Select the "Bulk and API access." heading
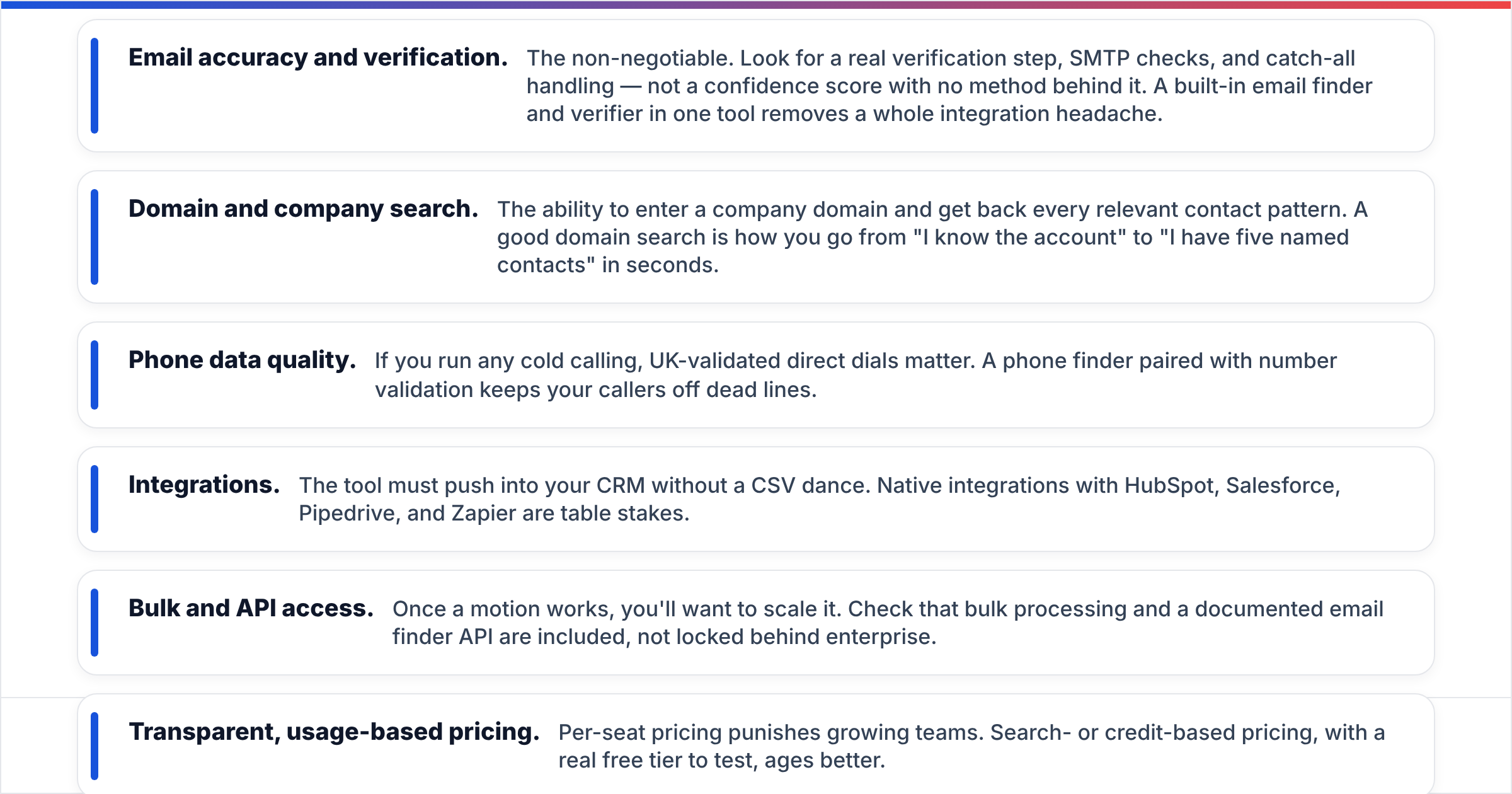 pyautogui.click(x=251, y=609)
